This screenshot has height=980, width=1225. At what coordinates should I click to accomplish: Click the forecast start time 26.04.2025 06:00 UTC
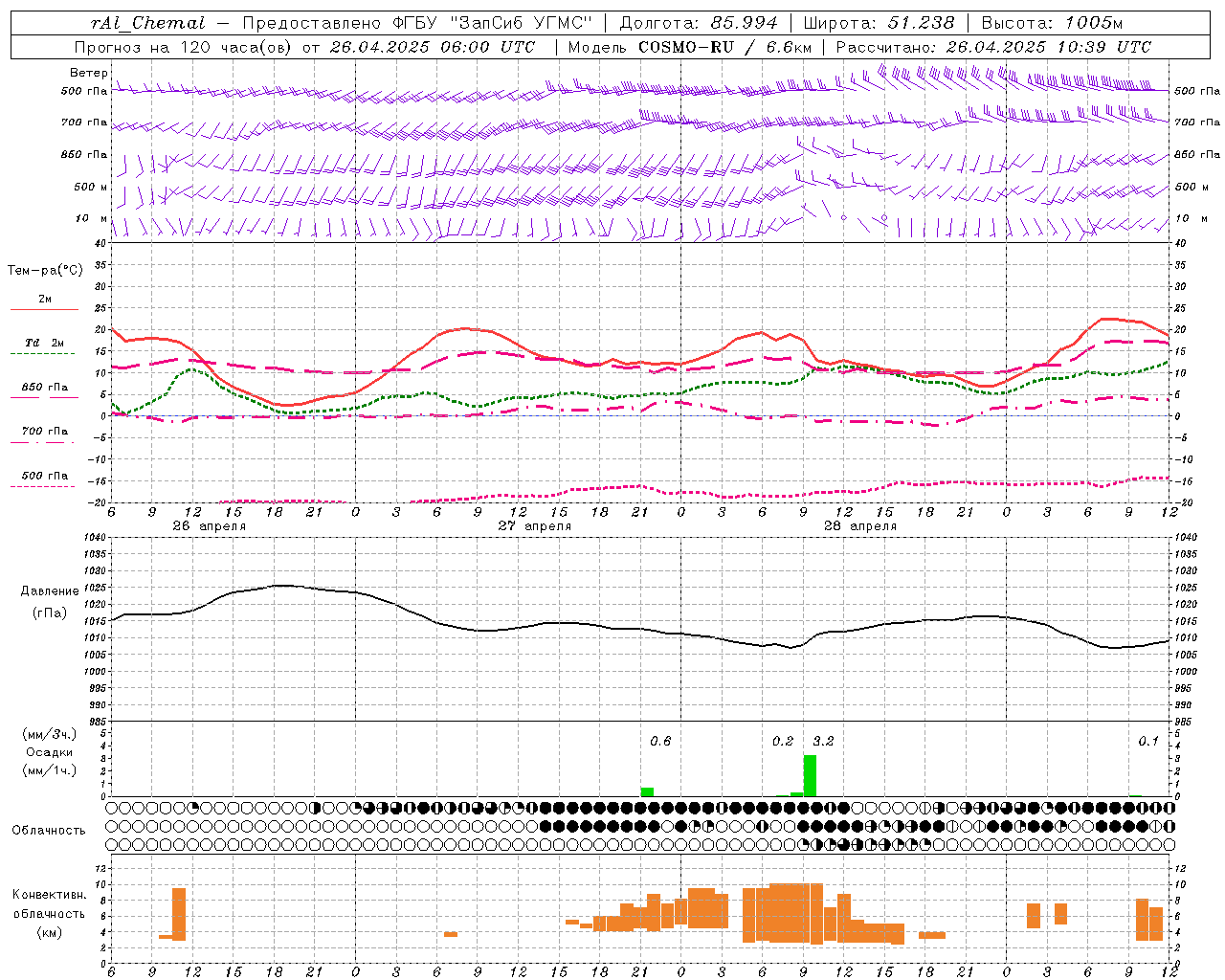[x=432, y=47]
